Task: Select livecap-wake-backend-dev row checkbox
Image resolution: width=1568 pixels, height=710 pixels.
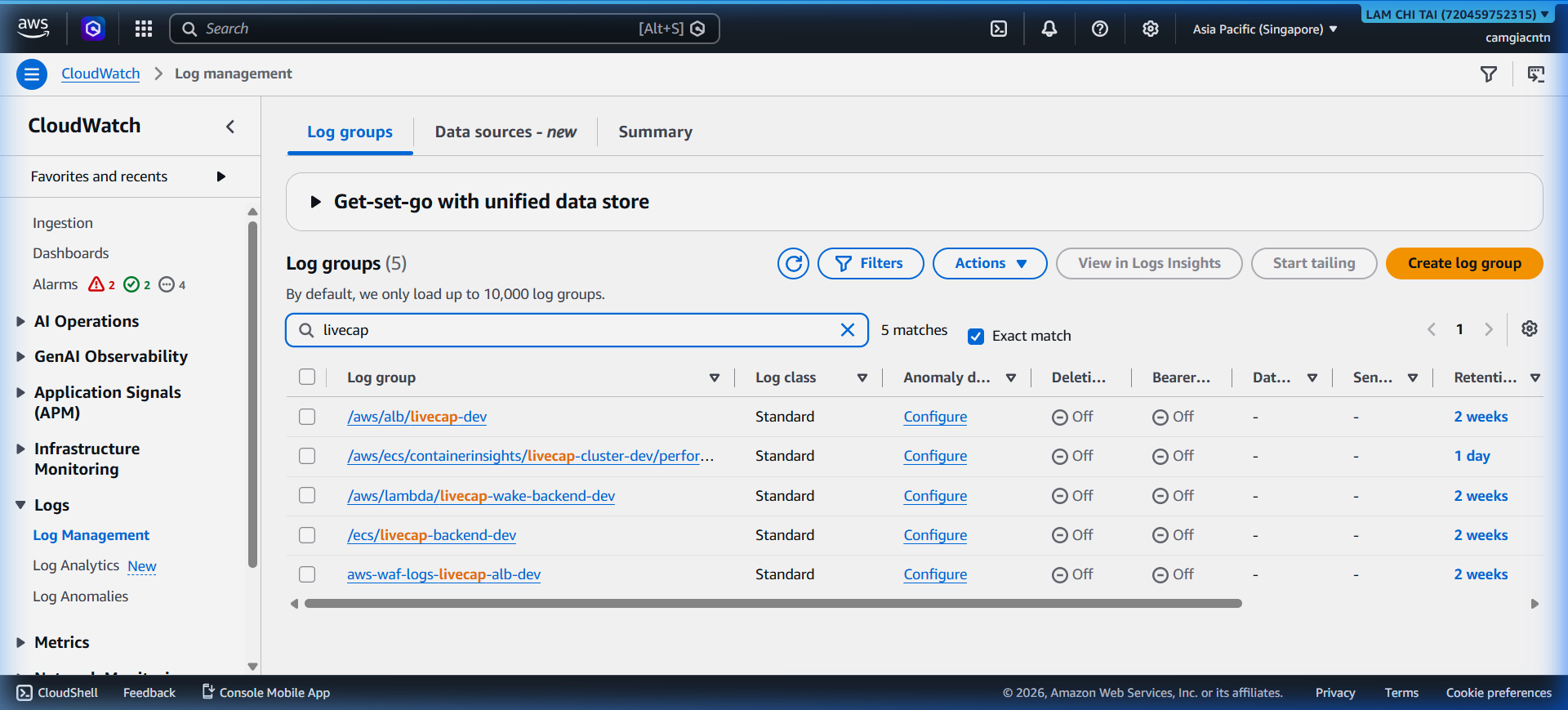Action: click(x=307, y=495)
